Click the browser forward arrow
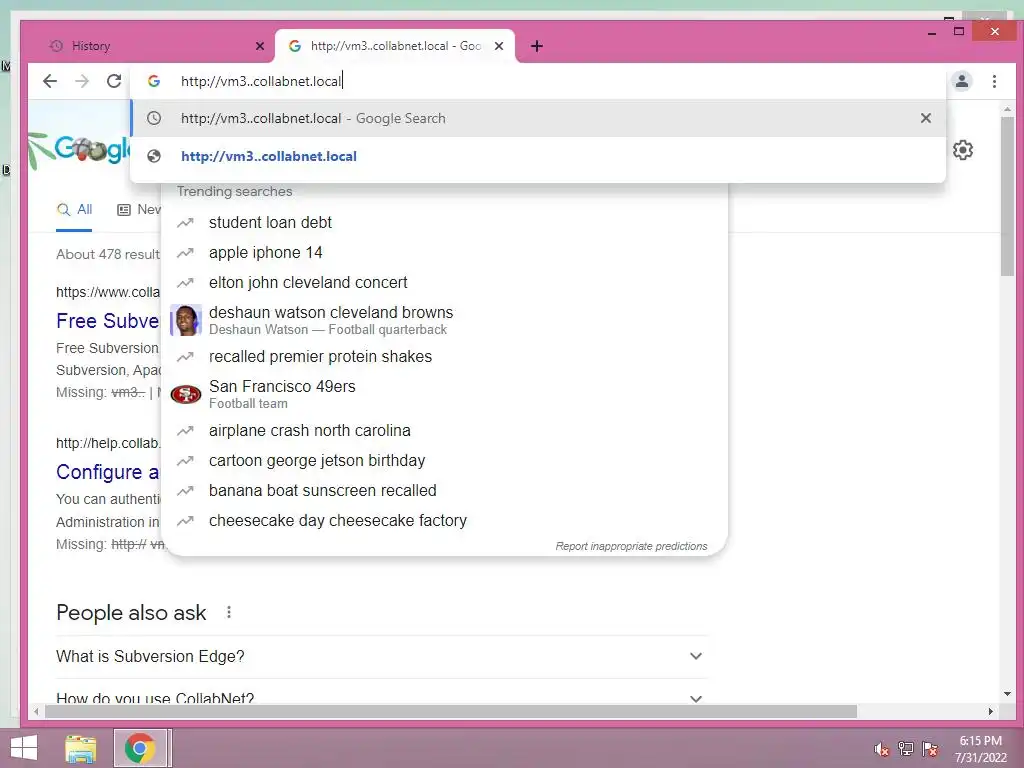1024x768 pixels. [82, 81]
